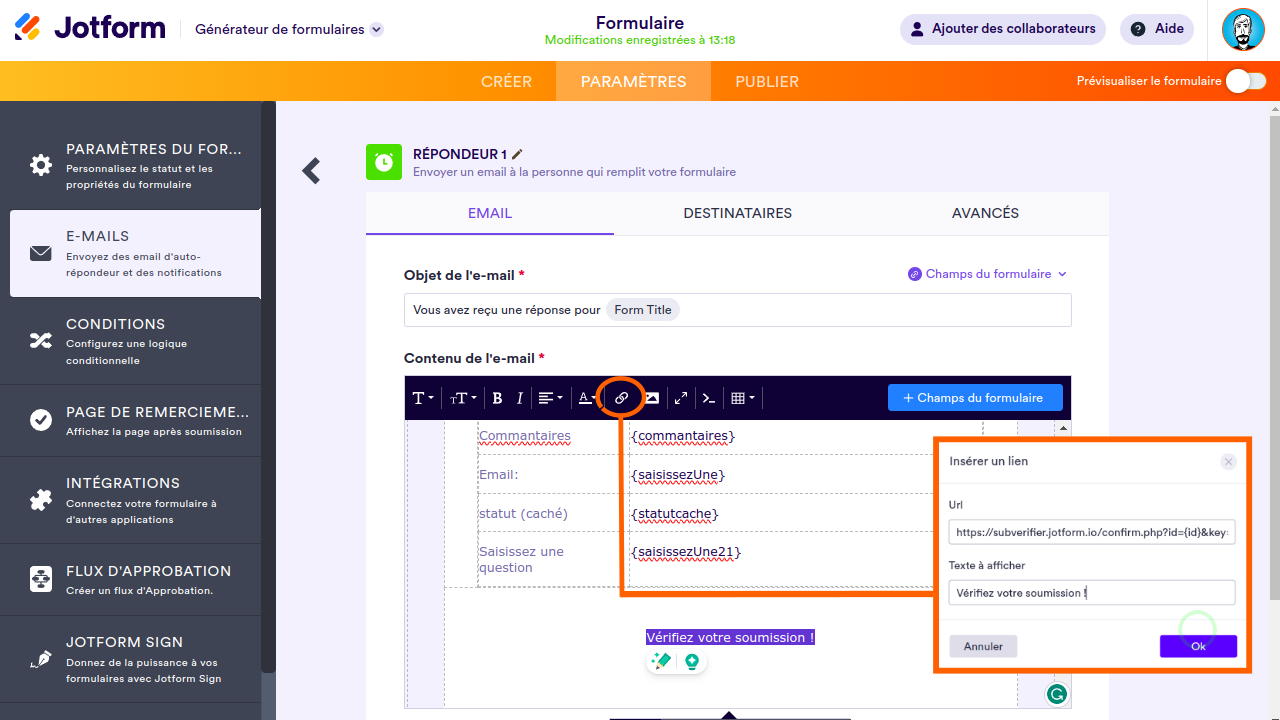
Task: Insert an image into the email body
Action: click(651, 397)
